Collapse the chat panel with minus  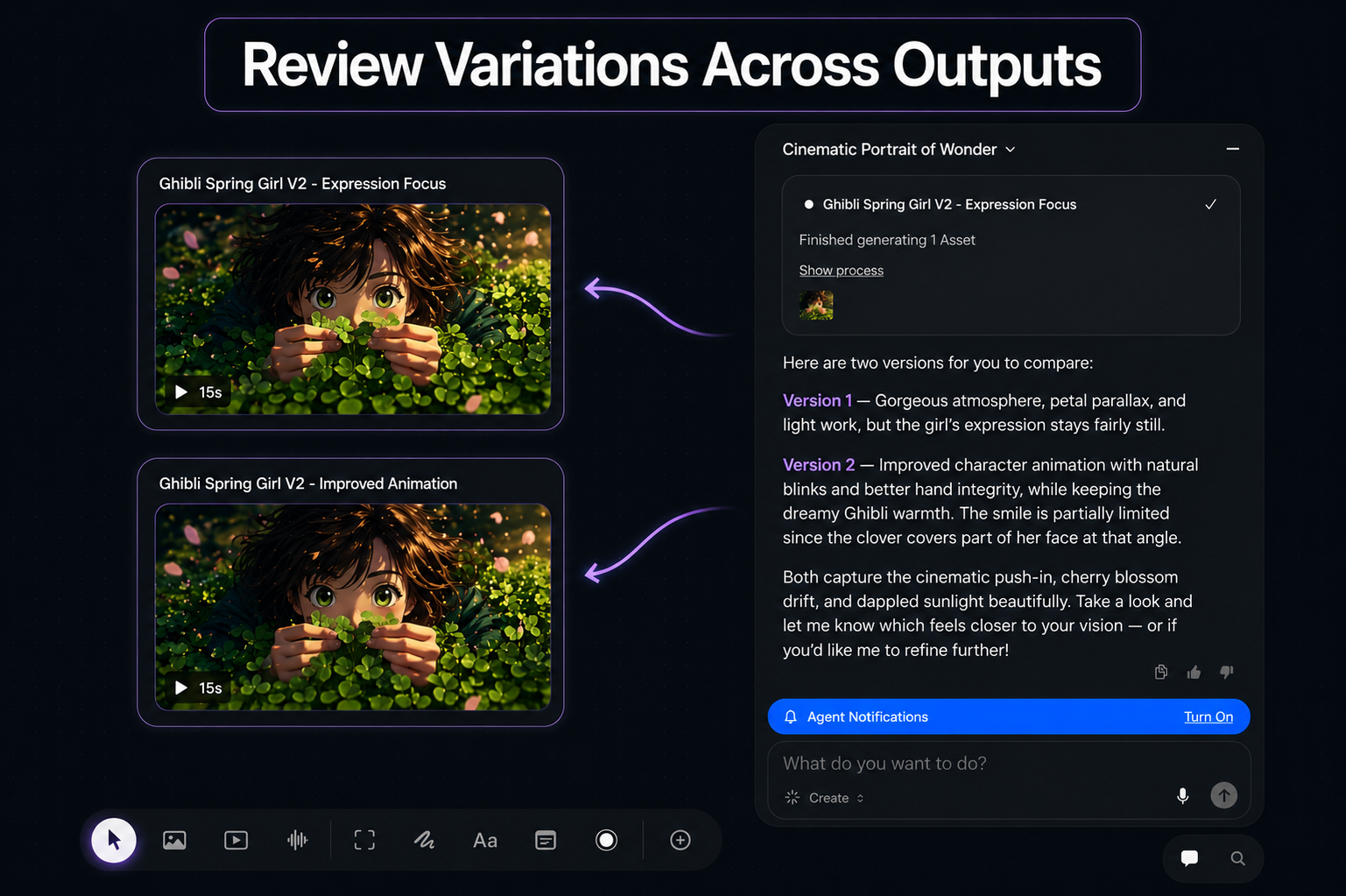coord(1233,150)
